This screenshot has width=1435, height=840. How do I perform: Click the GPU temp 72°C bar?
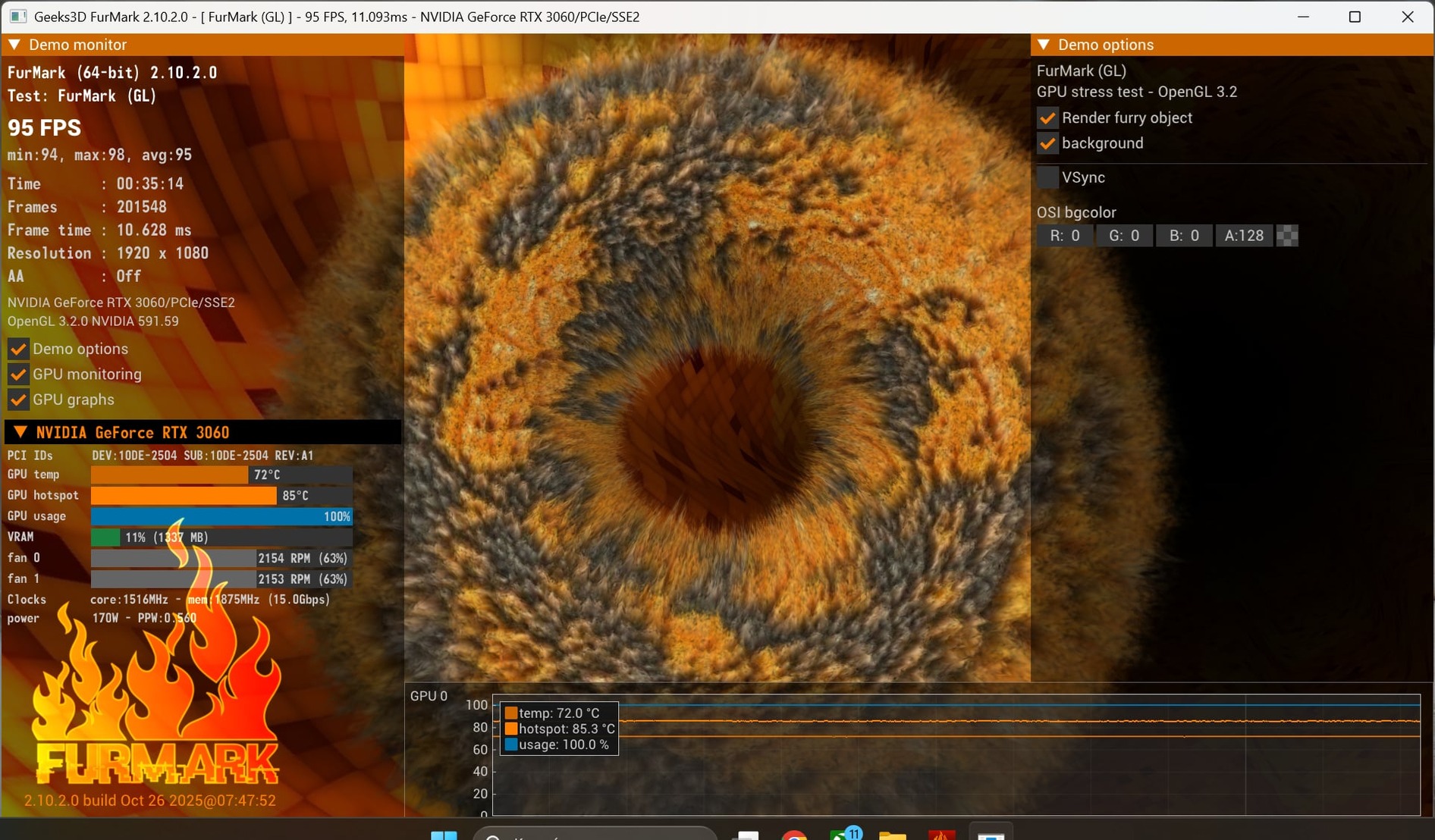tap(221, 475)
